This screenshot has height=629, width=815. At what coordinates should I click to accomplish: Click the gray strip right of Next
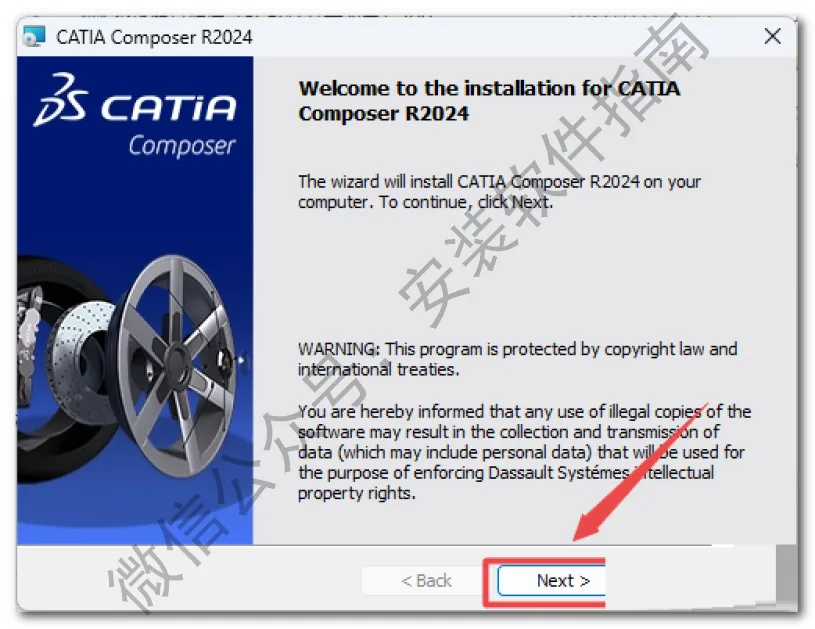(x=786, y=574)
